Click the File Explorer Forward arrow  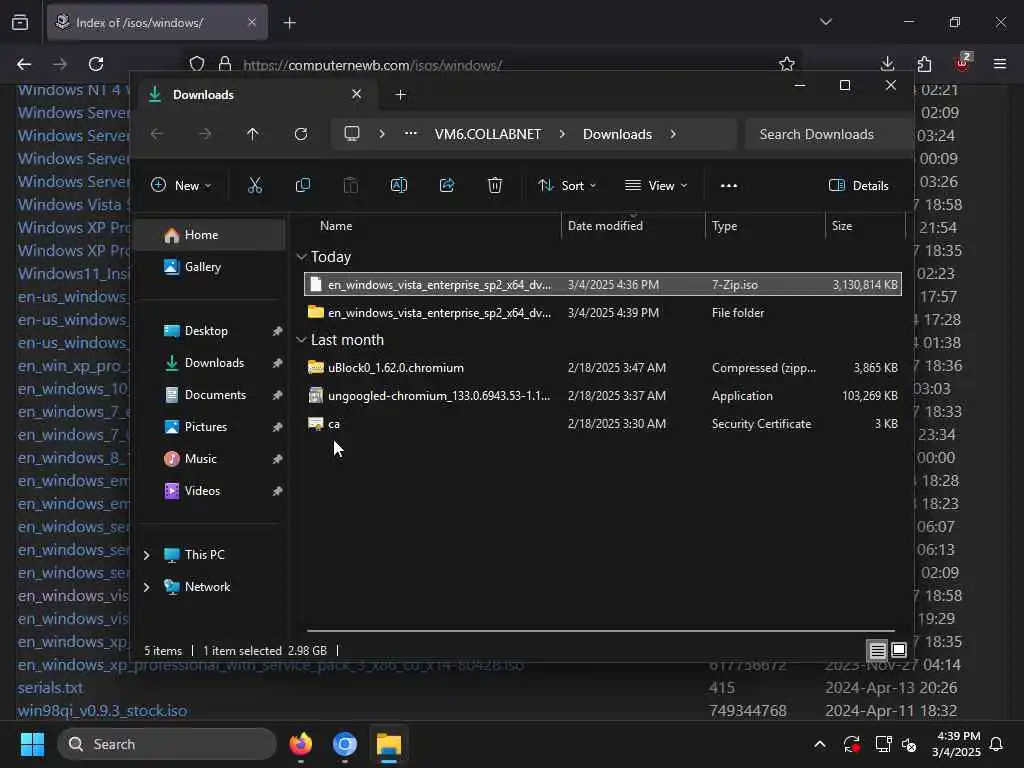pyautogui.click(x=205, y=134)
